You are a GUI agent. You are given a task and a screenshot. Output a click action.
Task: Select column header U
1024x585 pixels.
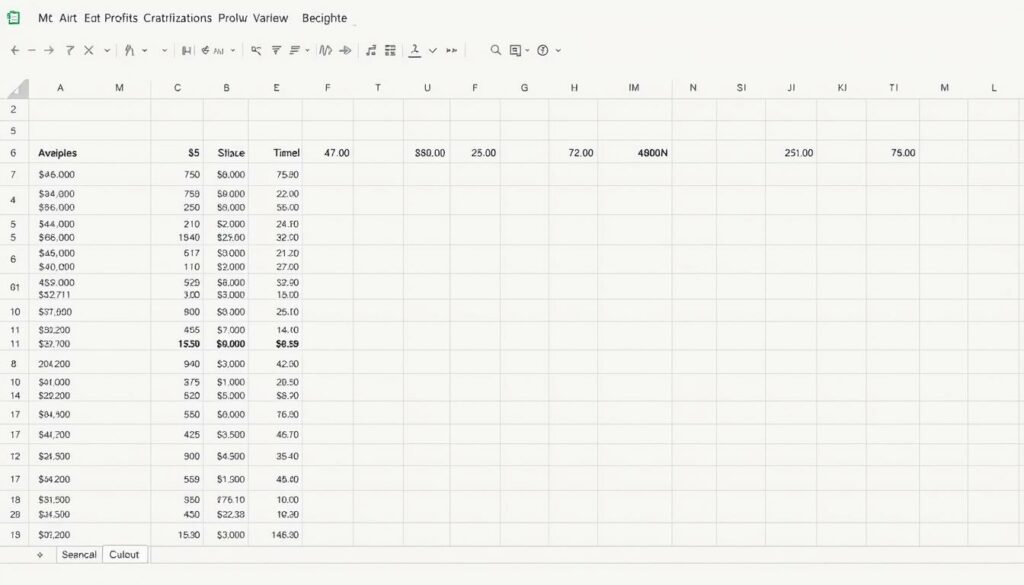427,87
